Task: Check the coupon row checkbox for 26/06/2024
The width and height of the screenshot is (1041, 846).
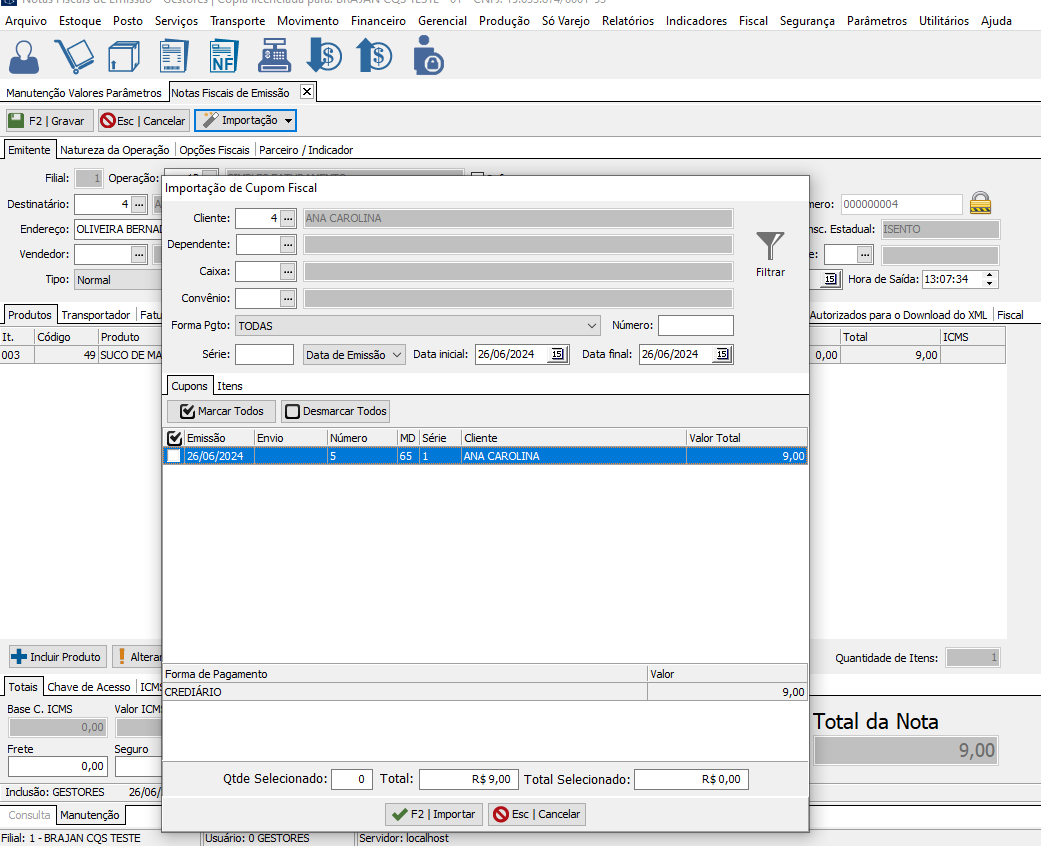Action: tap(174, 456)
